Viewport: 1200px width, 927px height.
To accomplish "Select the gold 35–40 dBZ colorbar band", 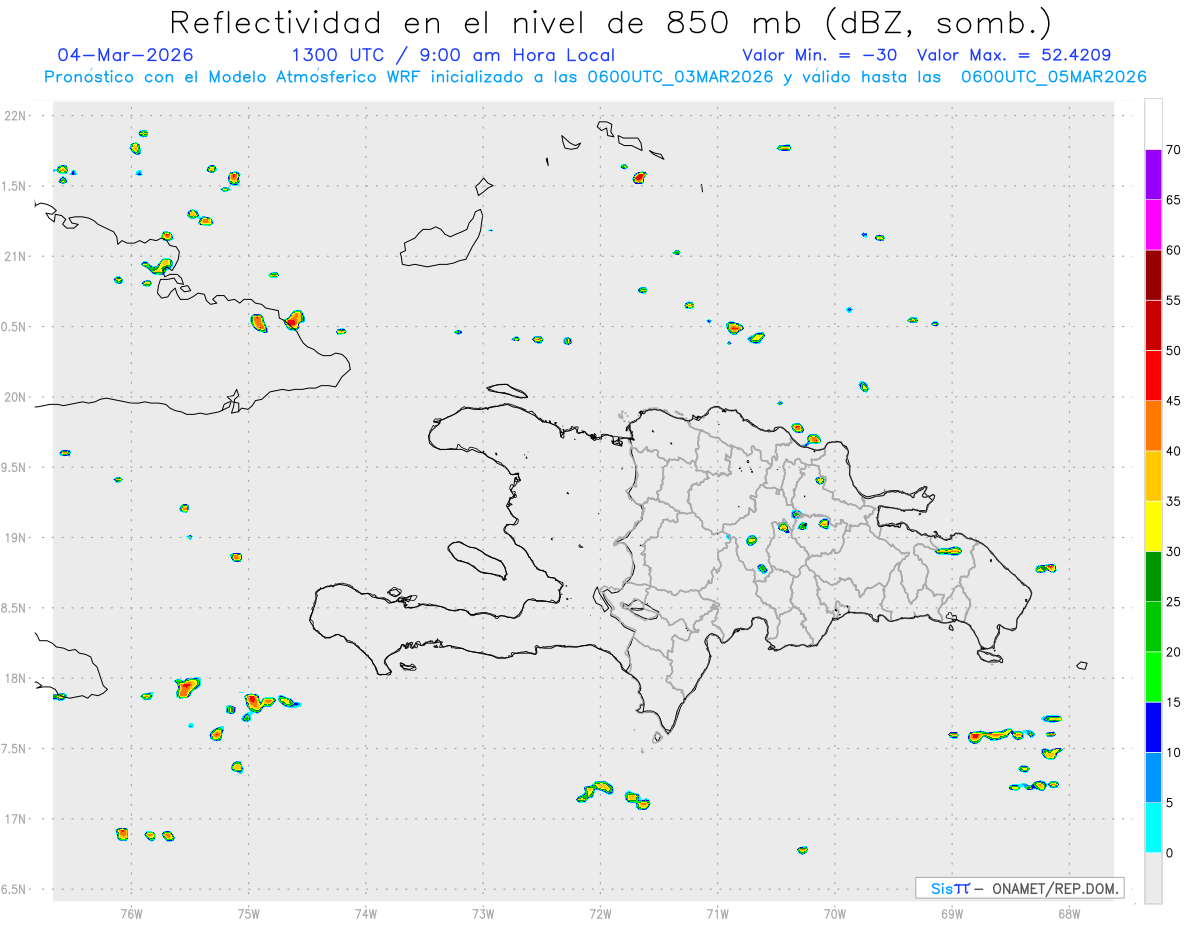I will click(x=1153, y=476).
